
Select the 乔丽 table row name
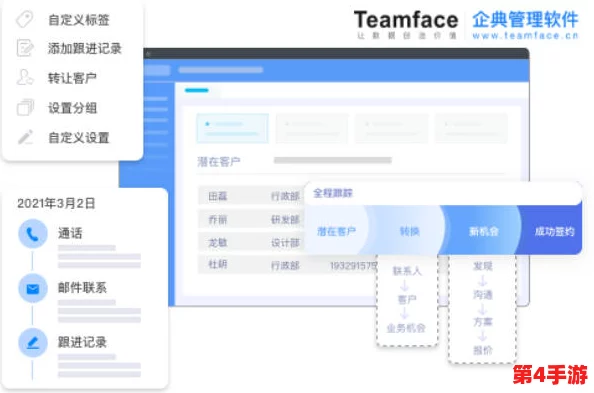[218, 219]
